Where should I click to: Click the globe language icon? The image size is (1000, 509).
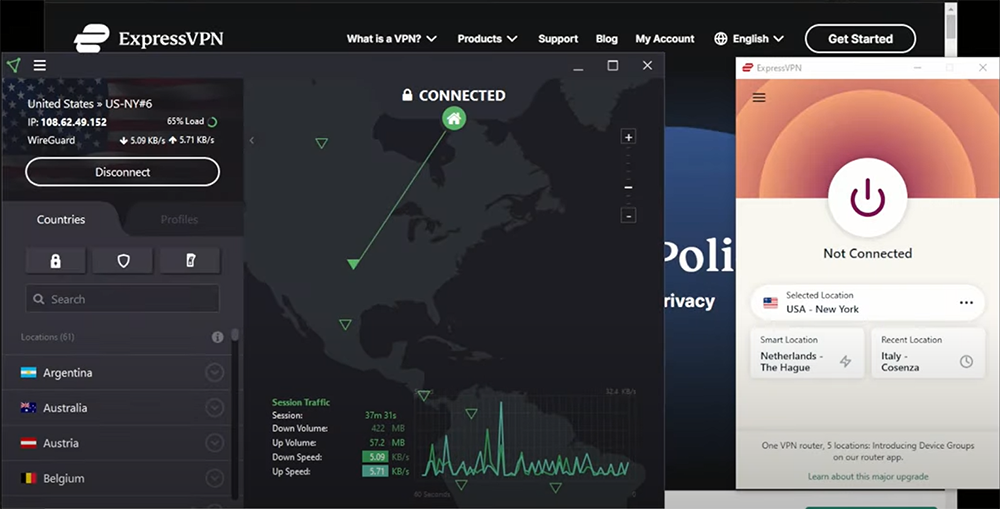[x=721, y=39]
